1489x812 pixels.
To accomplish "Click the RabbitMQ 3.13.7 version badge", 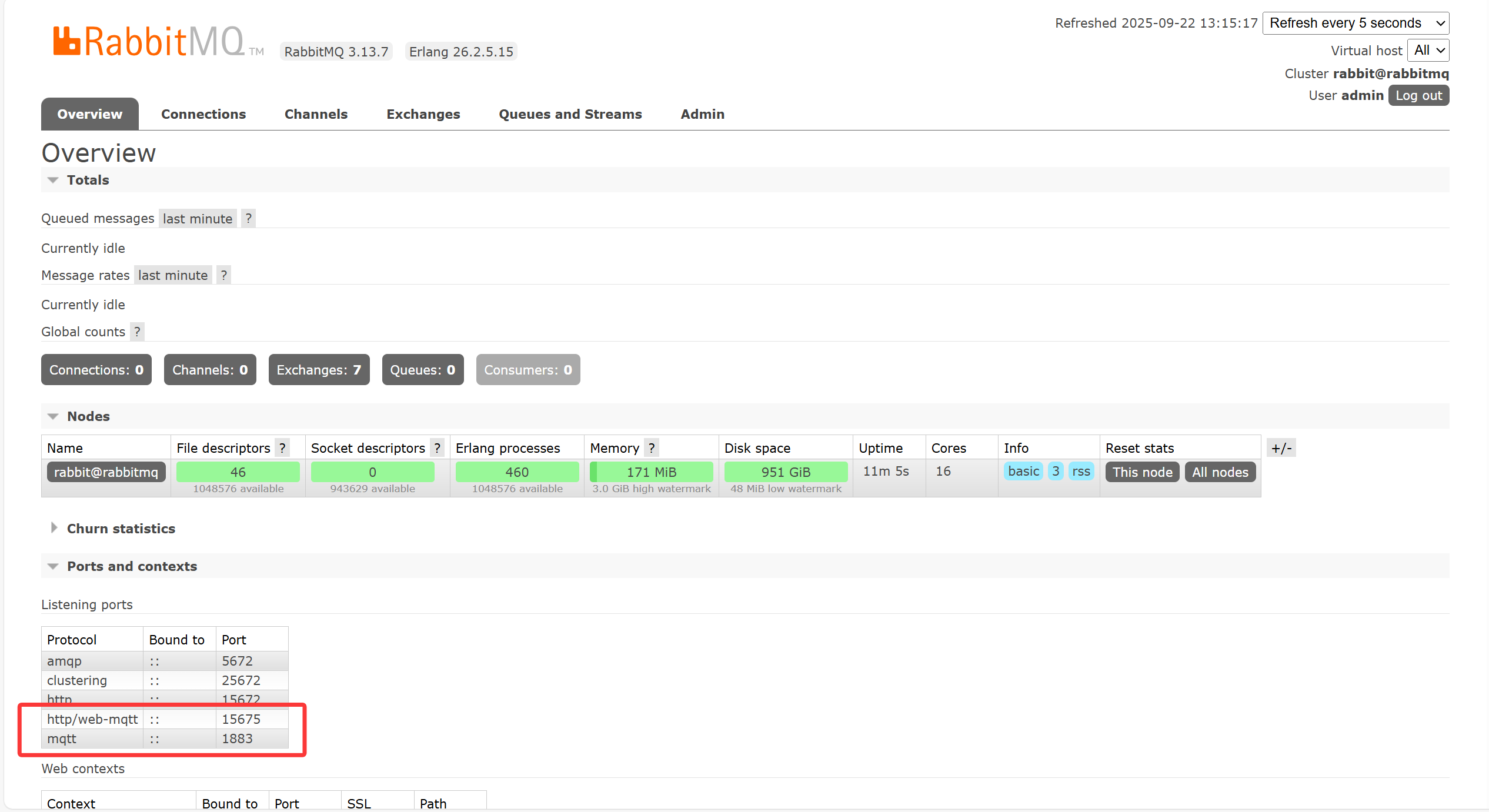I will pos(336,52).
